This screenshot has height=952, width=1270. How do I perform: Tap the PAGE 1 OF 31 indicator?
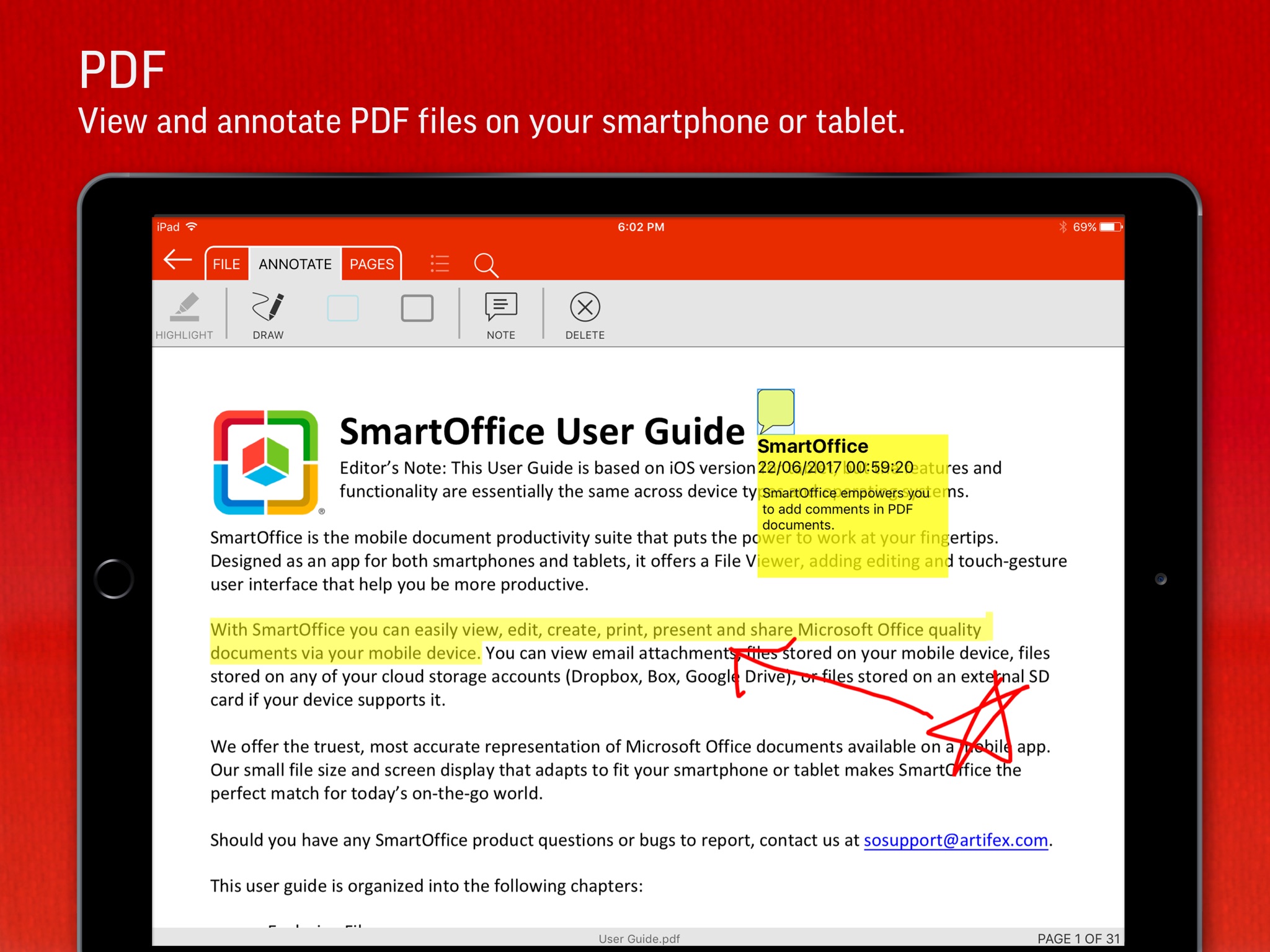point(1078,938)
